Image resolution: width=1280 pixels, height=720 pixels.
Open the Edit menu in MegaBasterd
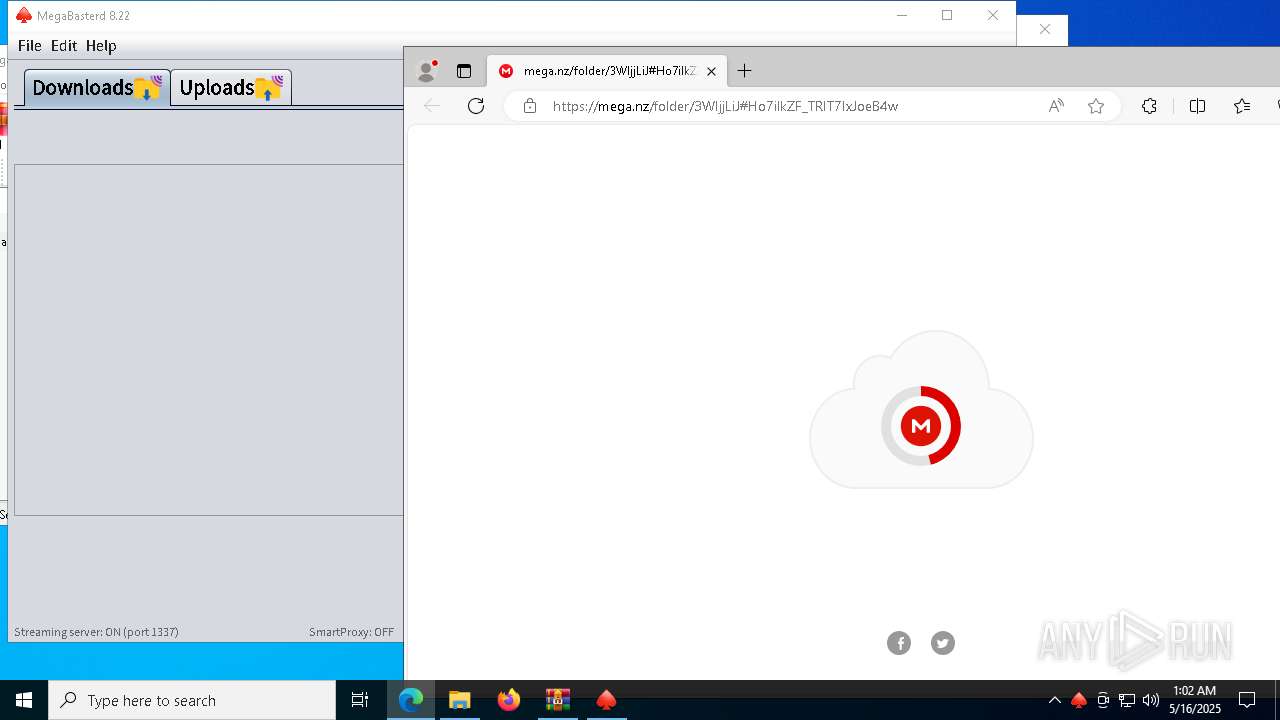pos(64,46)
